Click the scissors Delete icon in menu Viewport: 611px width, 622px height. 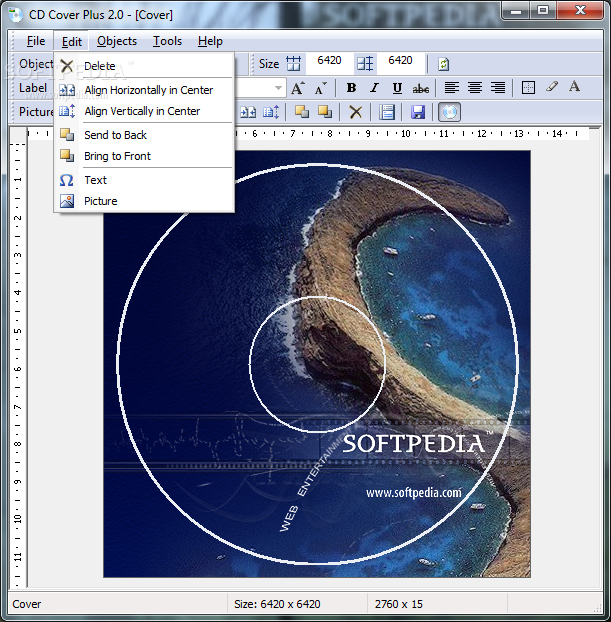click(x=67, y=66)
